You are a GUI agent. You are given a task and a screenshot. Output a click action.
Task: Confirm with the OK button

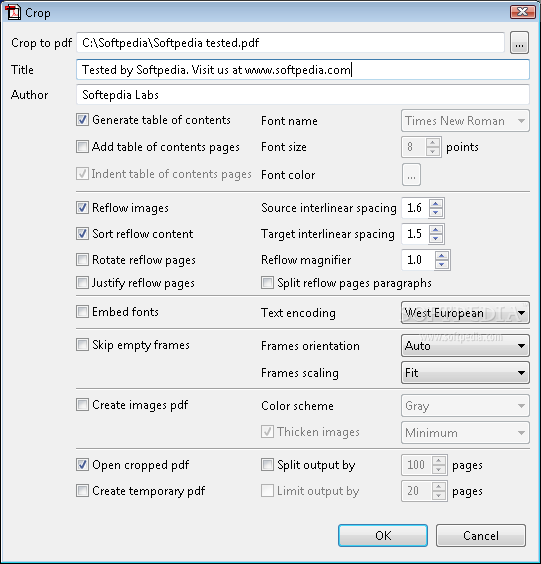tap(383, 535)
